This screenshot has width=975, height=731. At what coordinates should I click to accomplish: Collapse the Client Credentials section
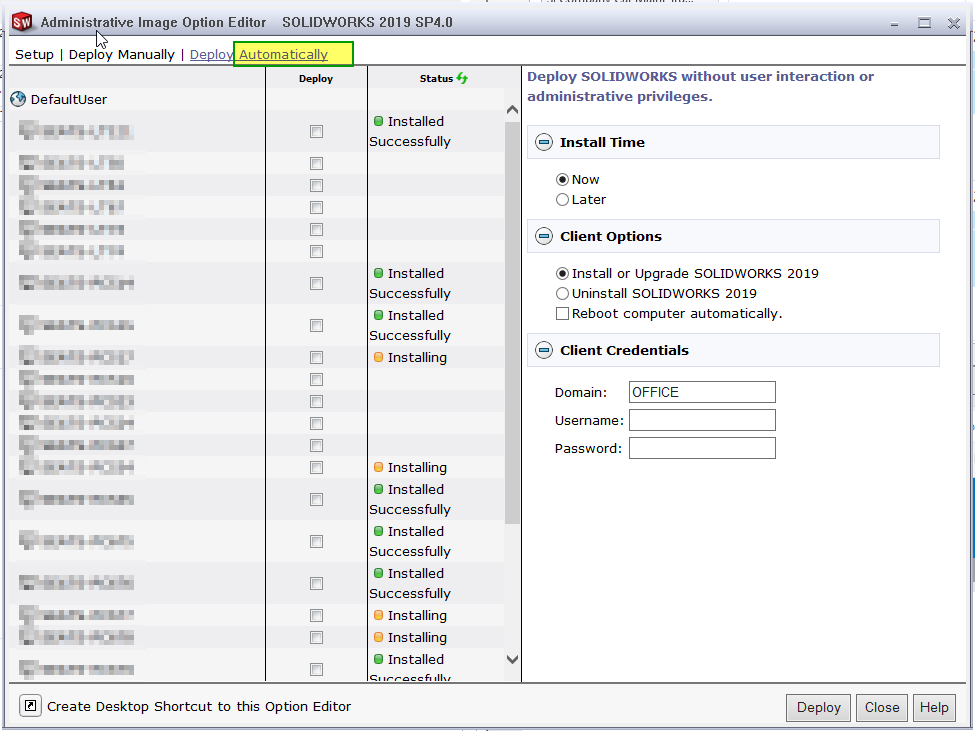click(x=544, y=351)
